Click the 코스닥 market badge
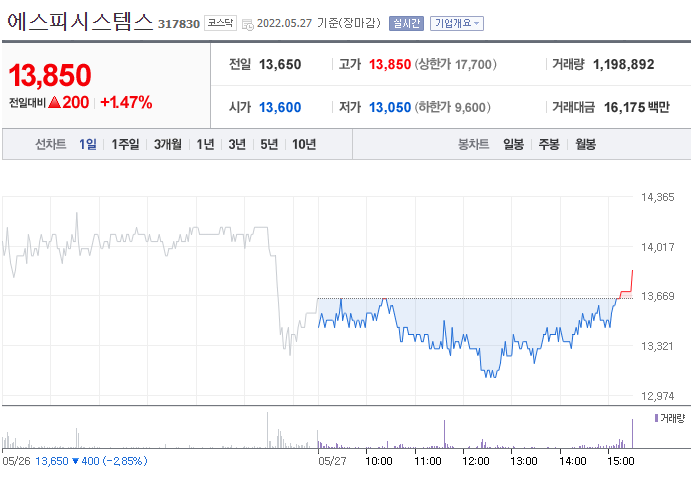691x480 pixels. click(x=220, y=23)
